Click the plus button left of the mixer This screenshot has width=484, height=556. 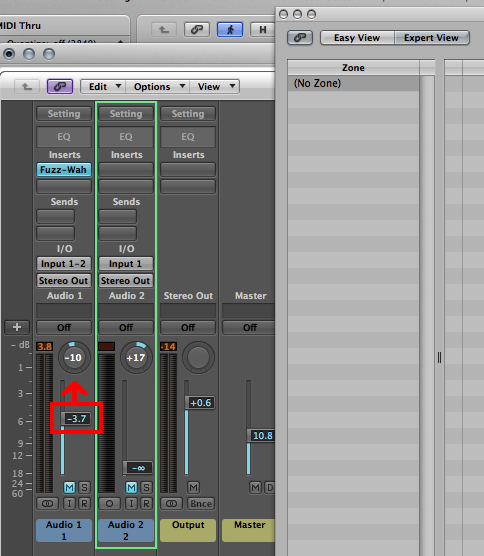coord(17,327)
